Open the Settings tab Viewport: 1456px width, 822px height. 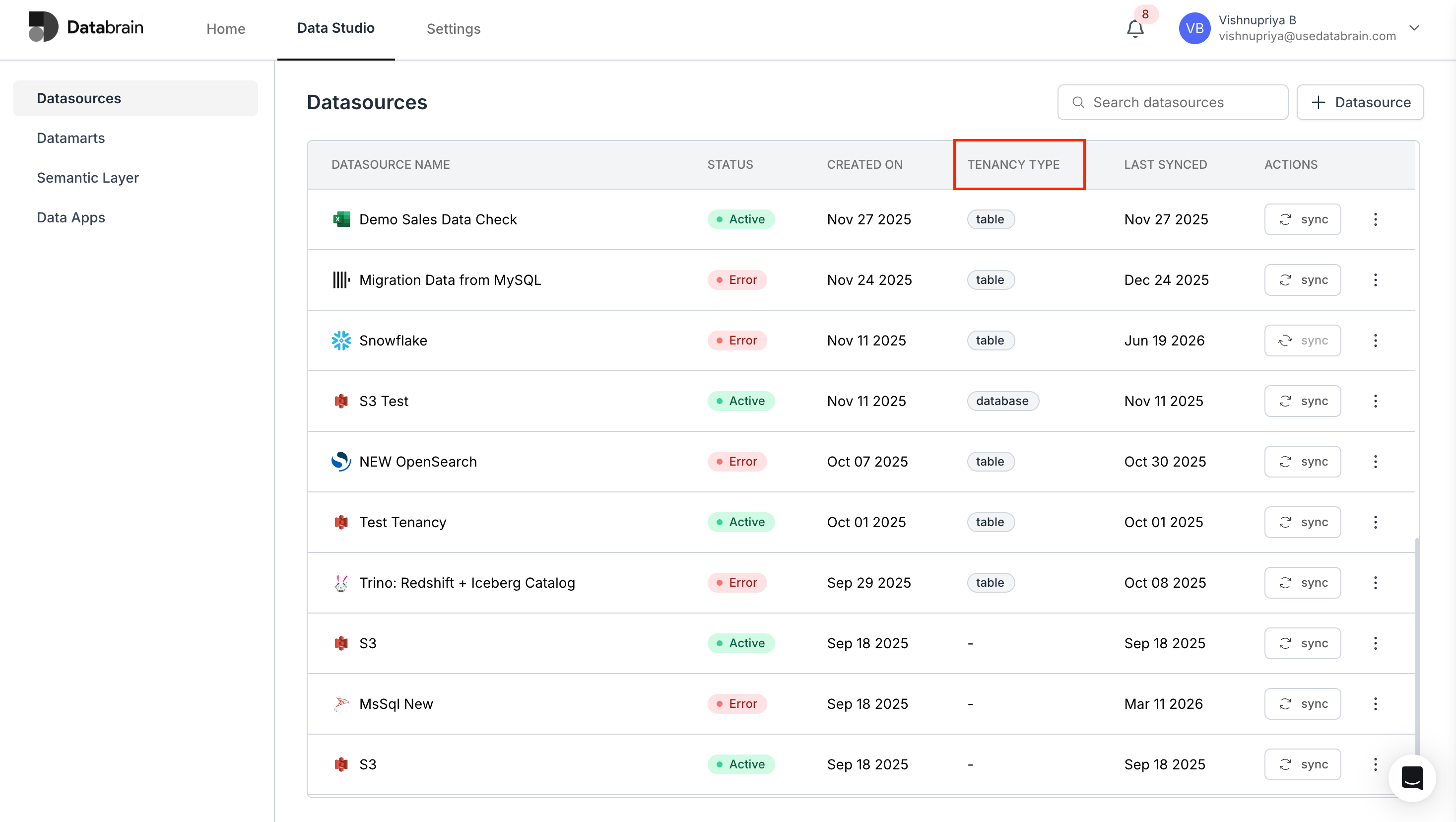pyautogui.click(x=453, y=29)
